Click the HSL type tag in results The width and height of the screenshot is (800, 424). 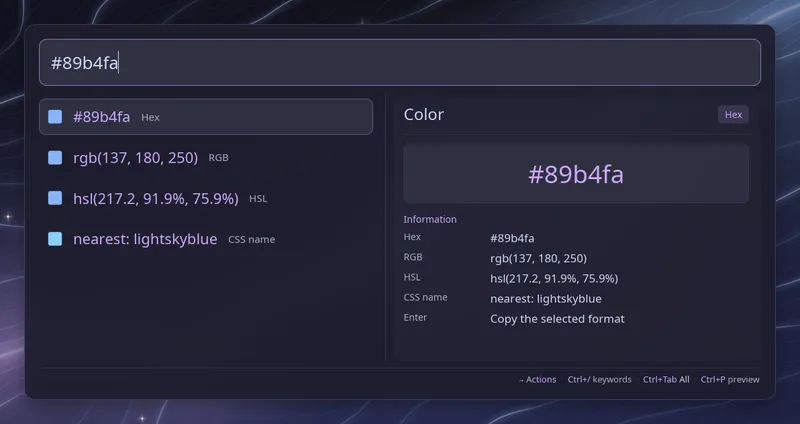pos(258,198)
